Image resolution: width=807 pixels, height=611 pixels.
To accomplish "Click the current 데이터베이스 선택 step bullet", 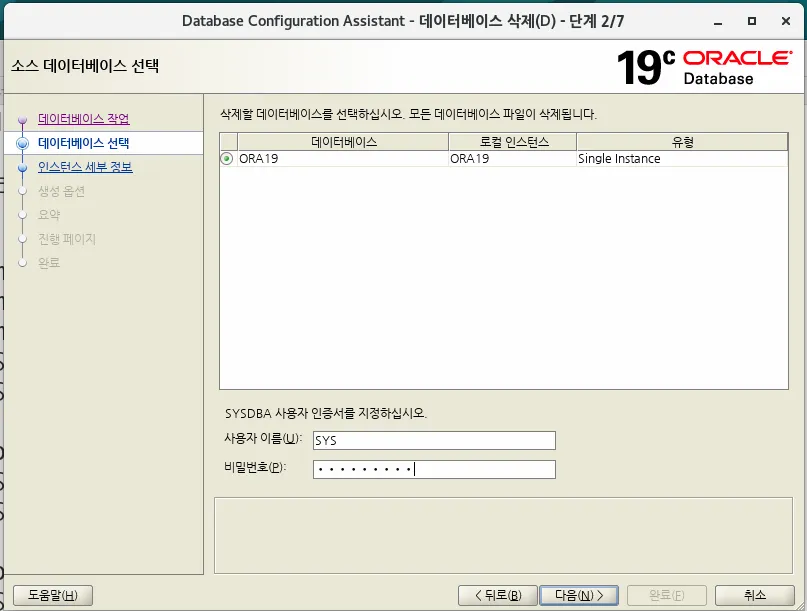I will click(22, 143).
